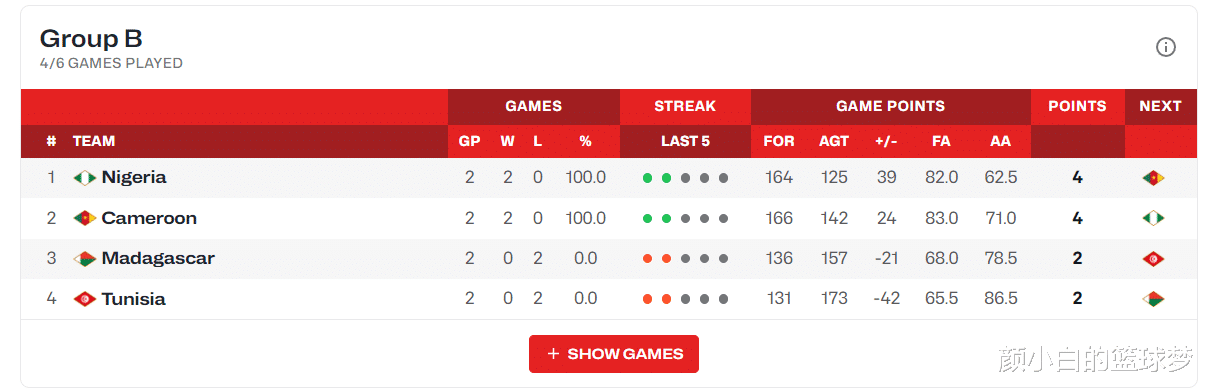Open the Tunisia team link
The width and height of the screenshot is (1208, 392).
[x=133, y=299]
